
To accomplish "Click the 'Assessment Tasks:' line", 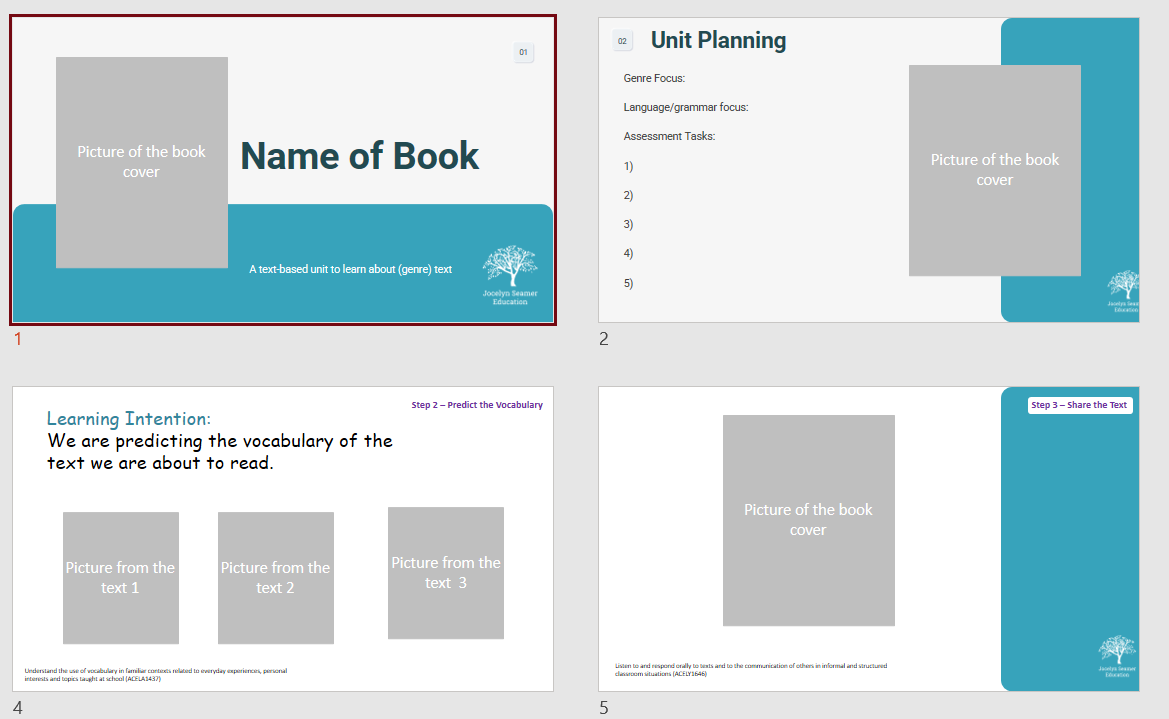I will click(669, 136).
